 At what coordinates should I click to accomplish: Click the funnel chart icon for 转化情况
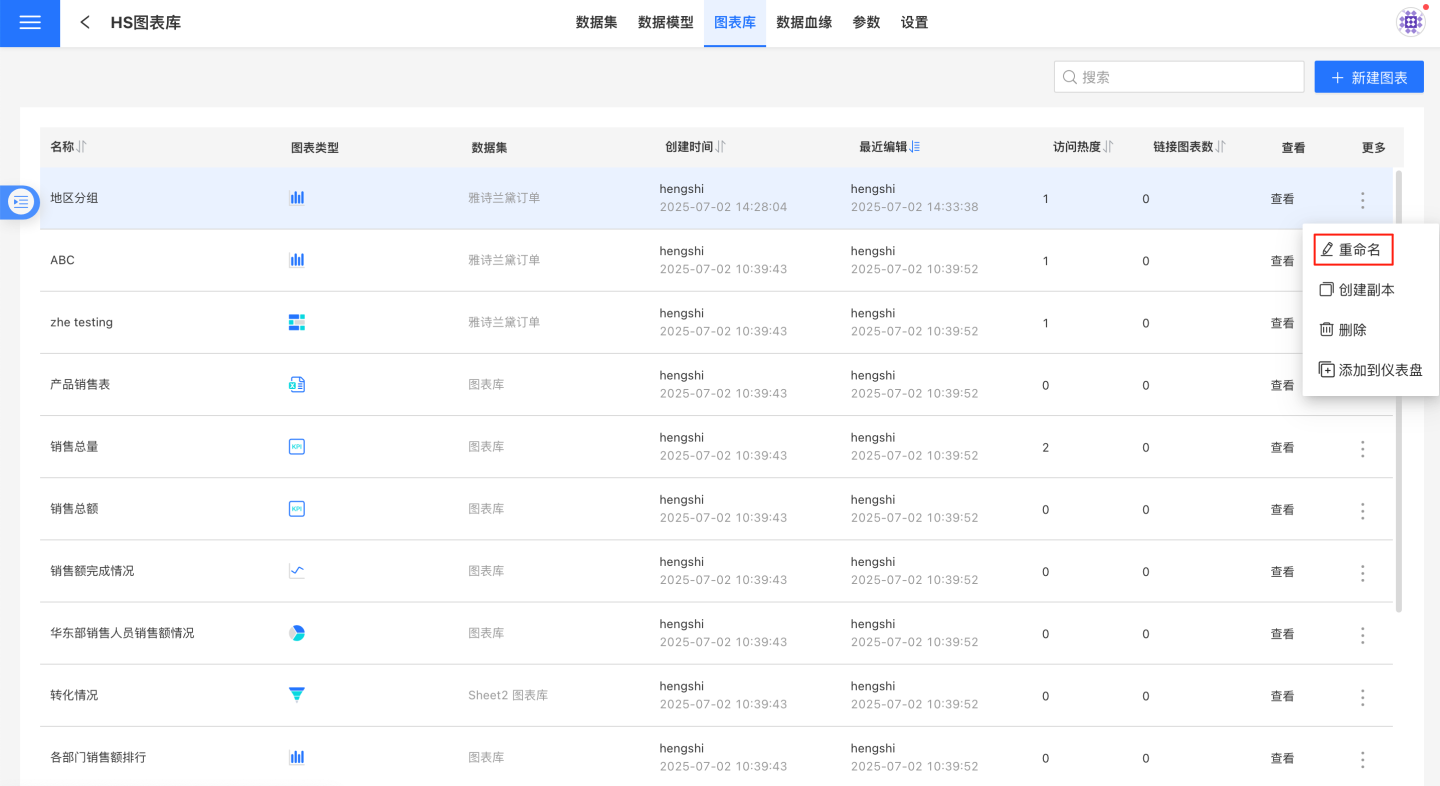click(297, 695)
